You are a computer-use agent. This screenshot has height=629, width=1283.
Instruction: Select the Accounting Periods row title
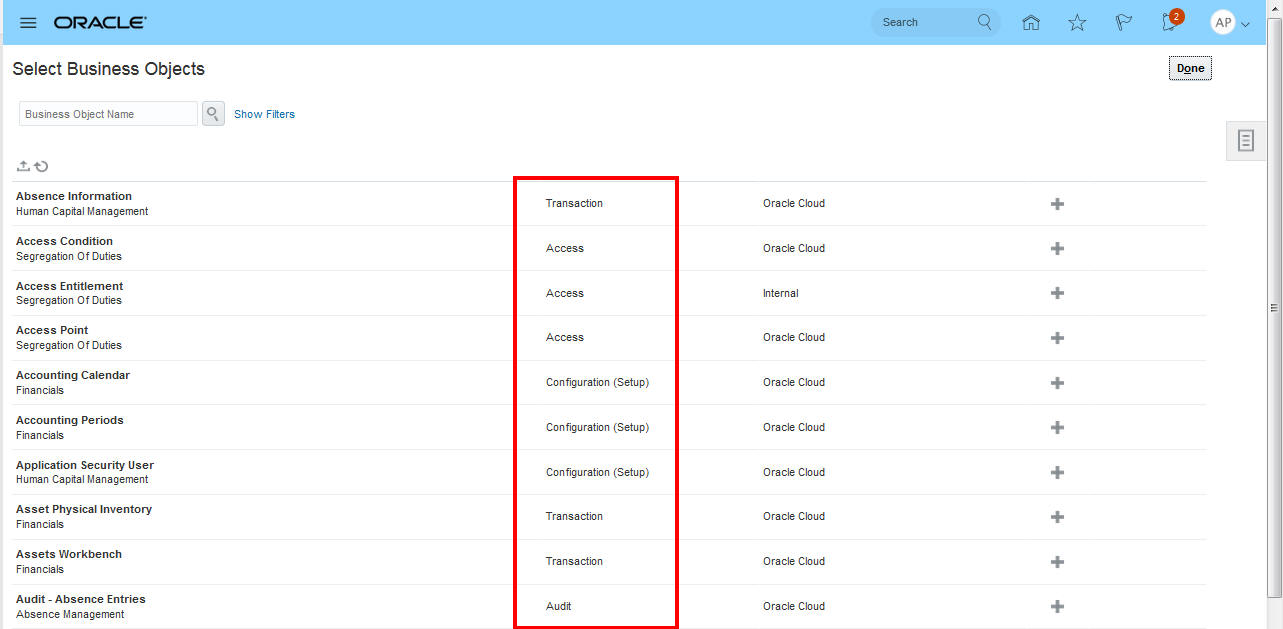pyautogui.click(x=70, y=420)
